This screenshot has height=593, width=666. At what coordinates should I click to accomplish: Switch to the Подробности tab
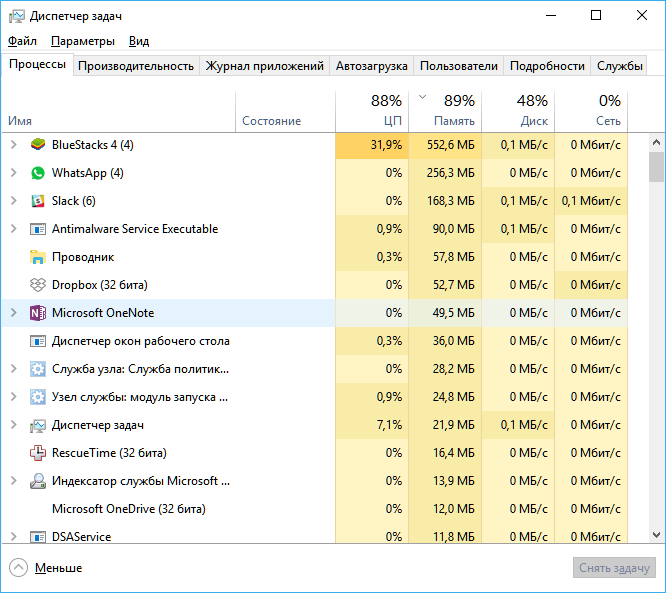pyautogui.click(x=547, y=66)
